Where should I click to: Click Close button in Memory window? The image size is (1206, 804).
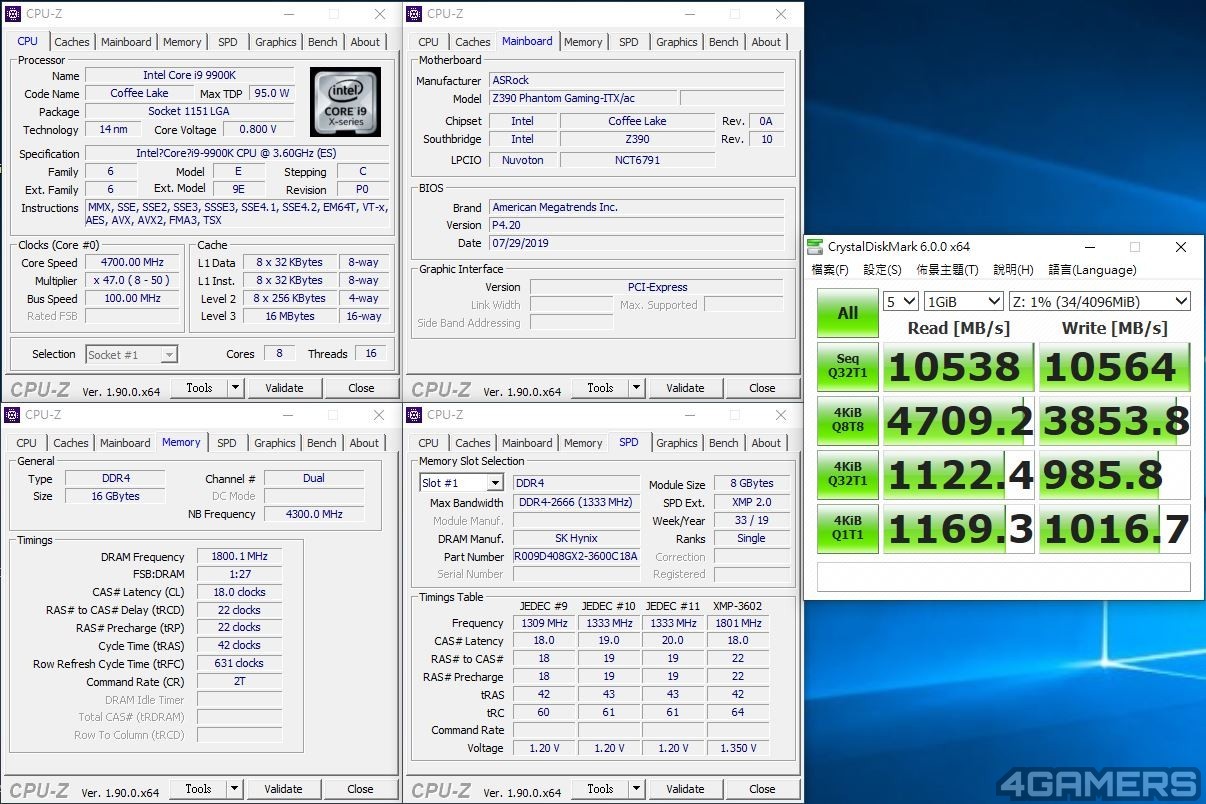tap(360, 789)
